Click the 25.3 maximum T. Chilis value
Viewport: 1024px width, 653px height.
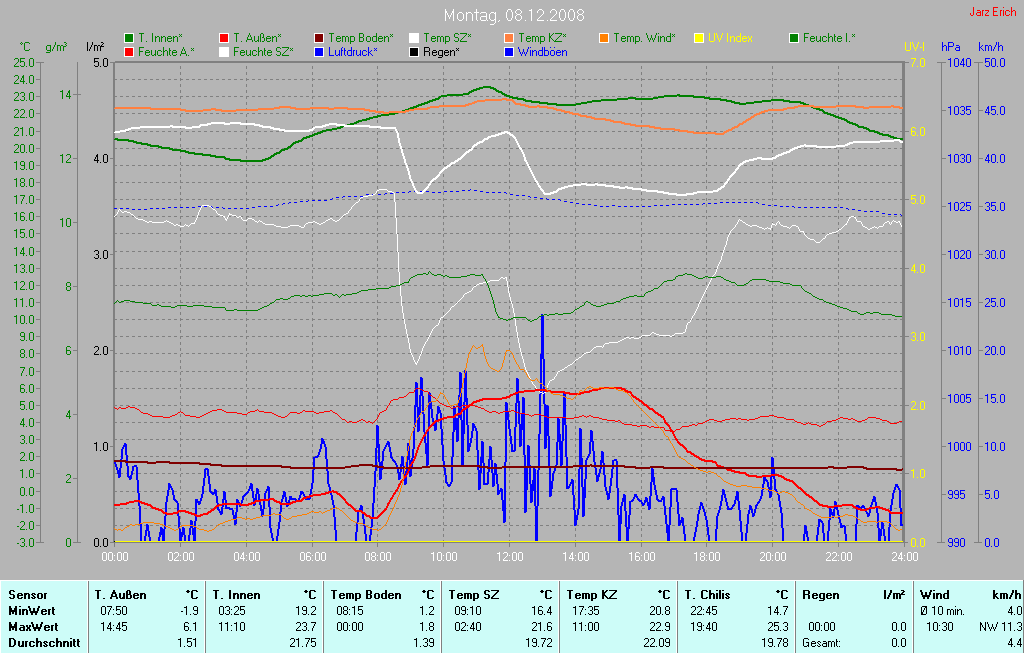click(x=778, y=627)
